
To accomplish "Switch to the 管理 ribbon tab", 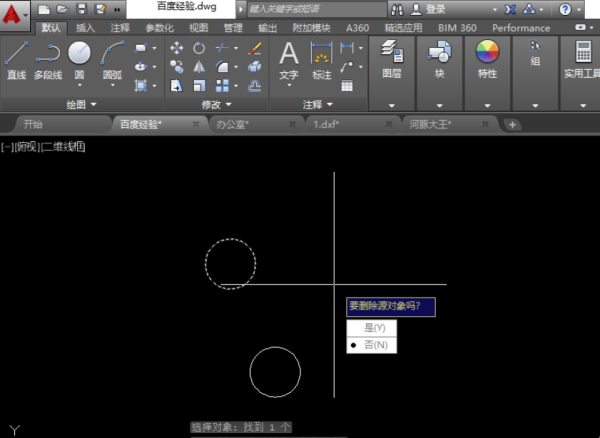I will pos(233,28).
